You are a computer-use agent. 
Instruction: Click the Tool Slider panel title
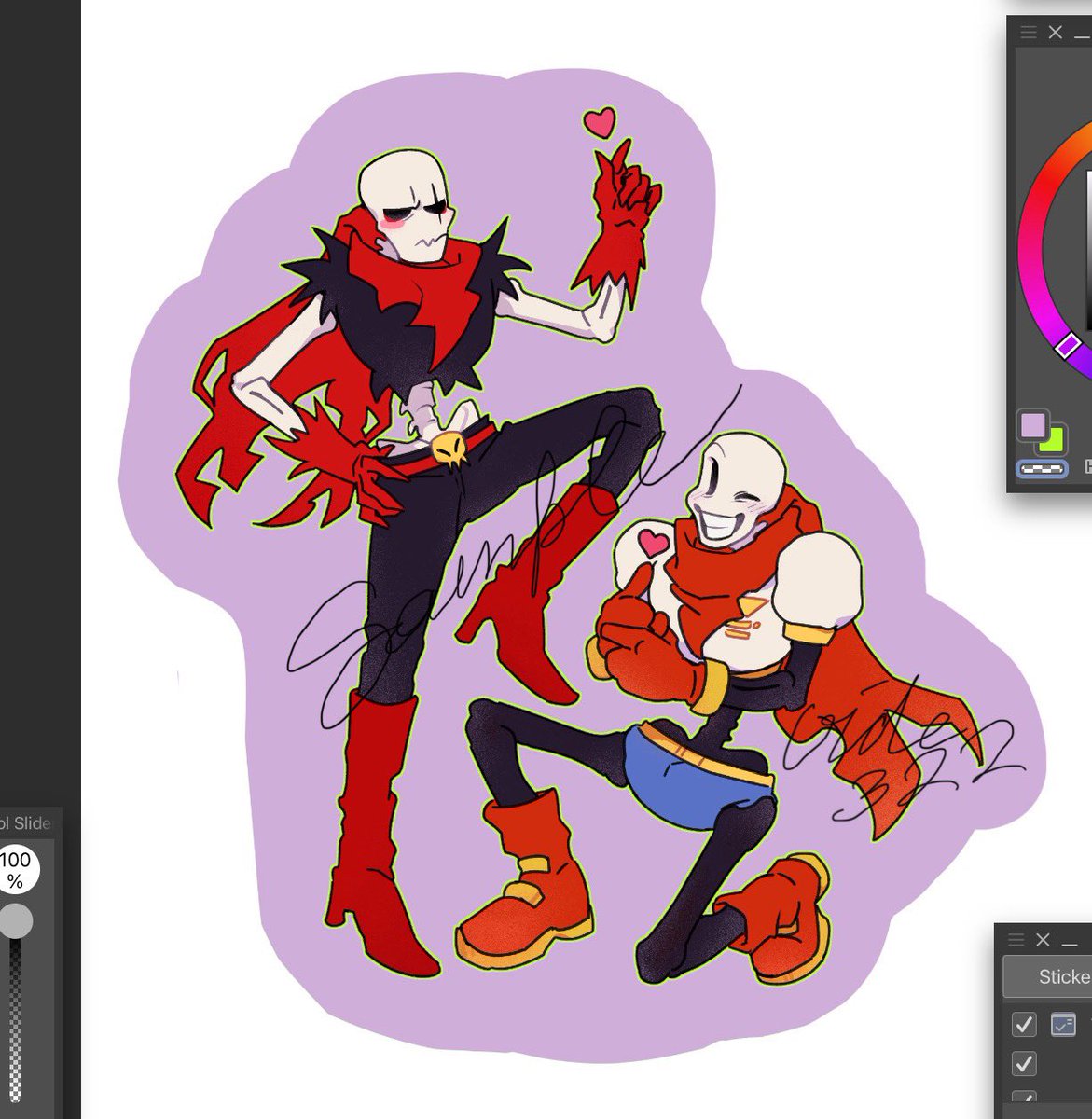[x=25, y=822]
